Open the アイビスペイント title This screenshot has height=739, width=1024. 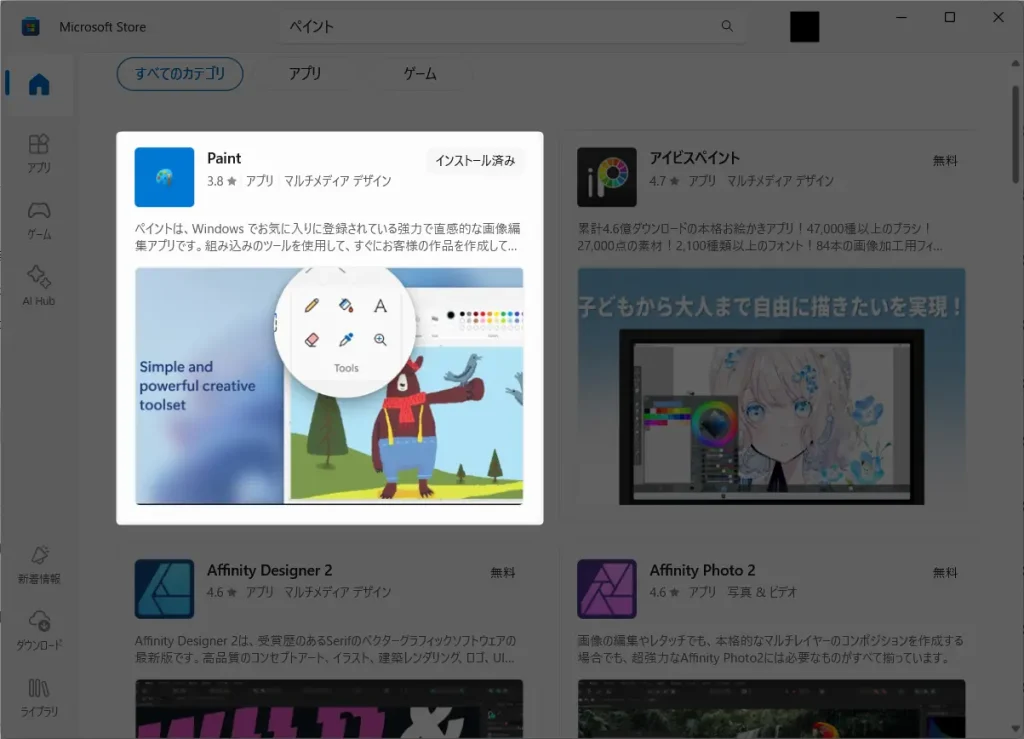pyautogui.click(x=695, y=158)
